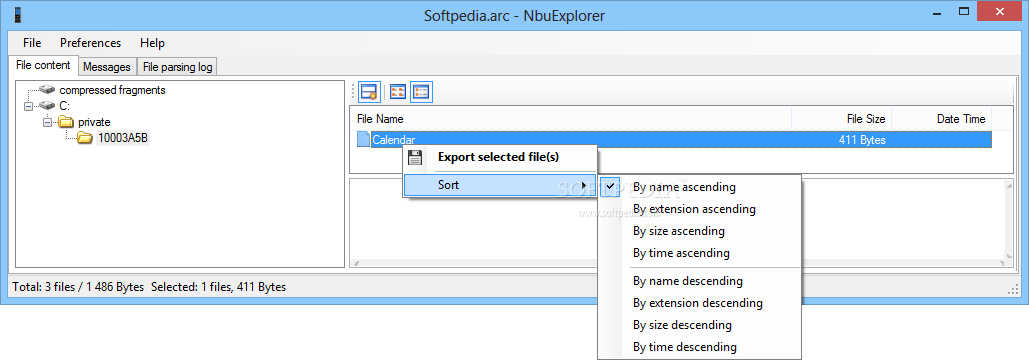Click the File Name column header
The height and width of the screenshot is (360, 1029).
(571, 119)
